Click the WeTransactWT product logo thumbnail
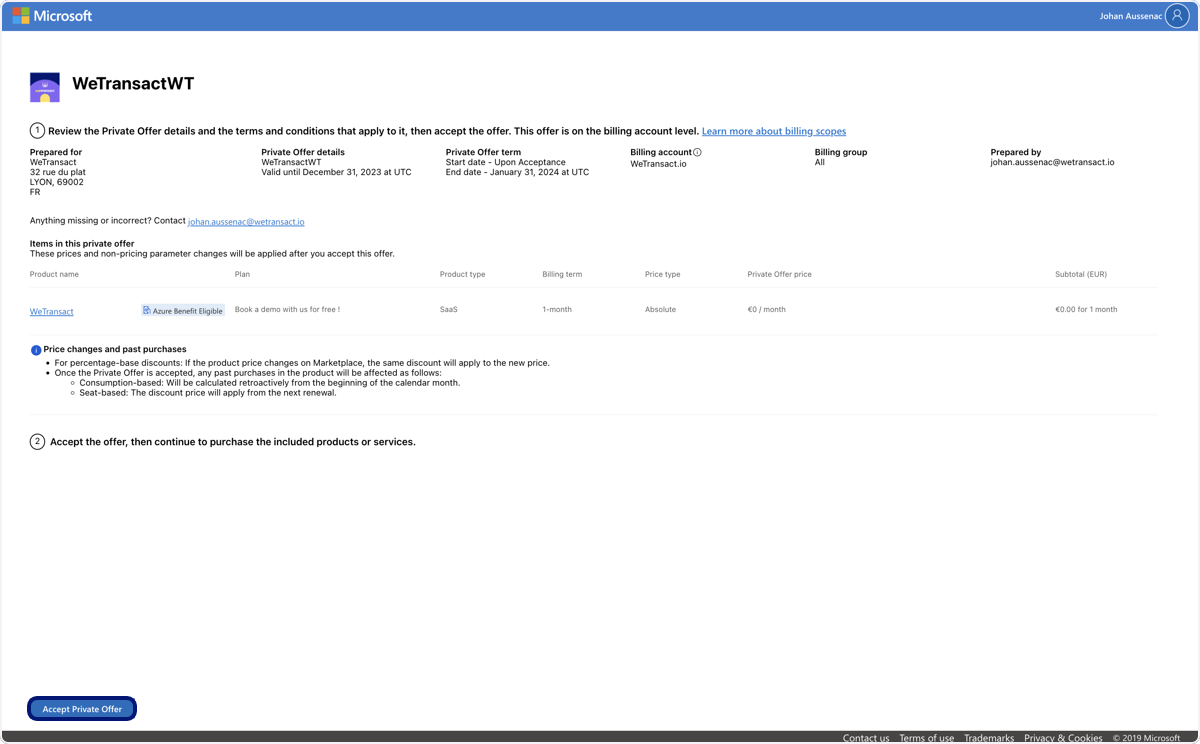This screenshot has height=744, width=1200. point(45,87)
